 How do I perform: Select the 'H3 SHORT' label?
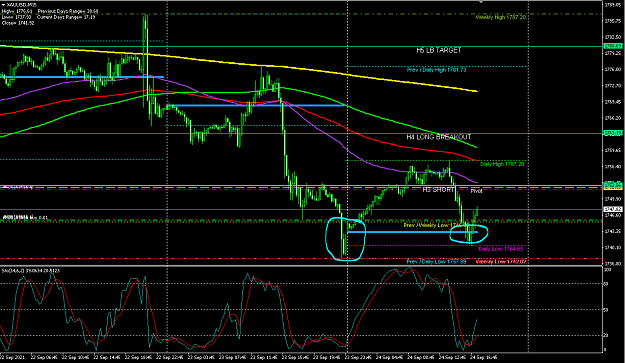pos(438,190)
